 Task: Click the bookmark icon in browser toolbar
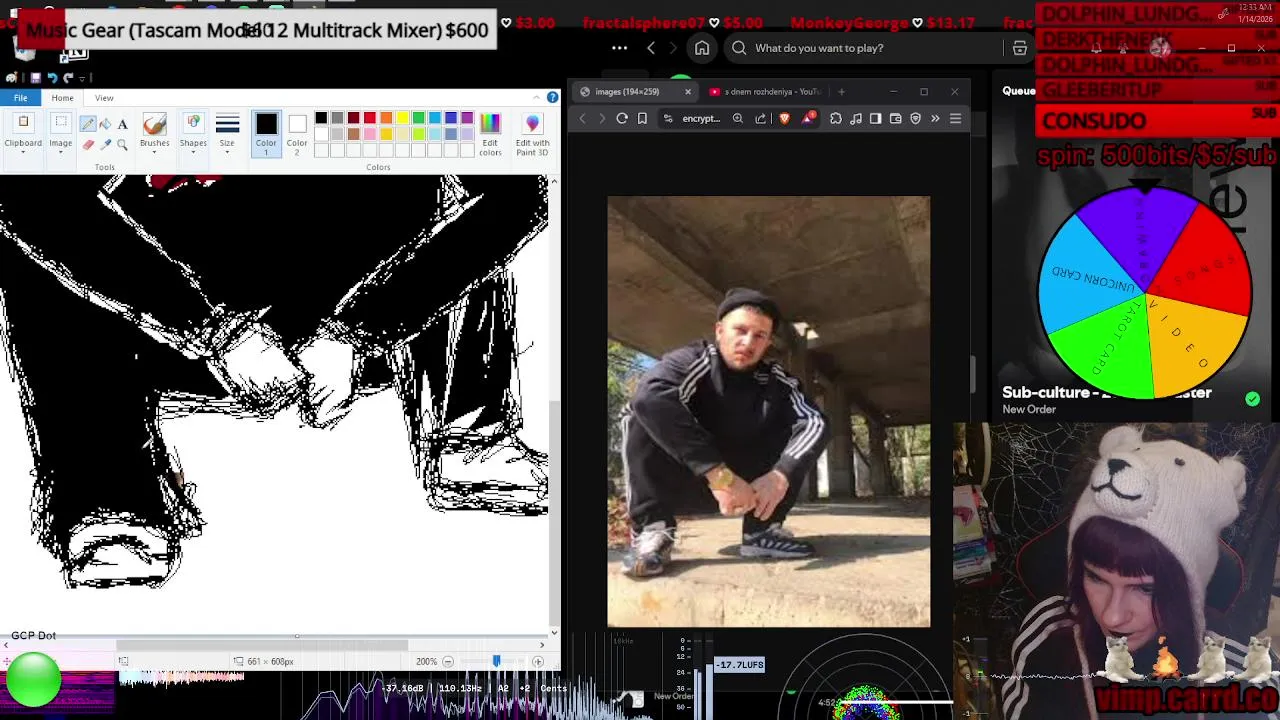642,118
